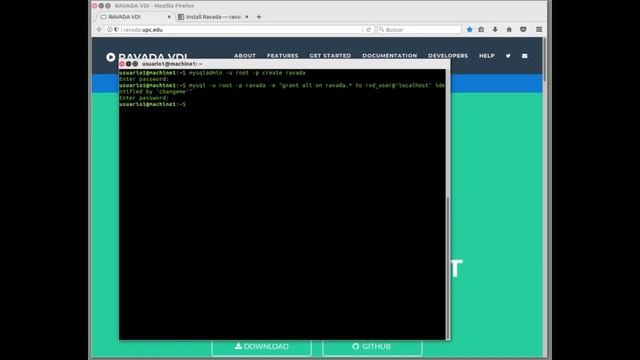Open the ABOUT navigation link
Screen dimensions: 640x360
(245, 56)
